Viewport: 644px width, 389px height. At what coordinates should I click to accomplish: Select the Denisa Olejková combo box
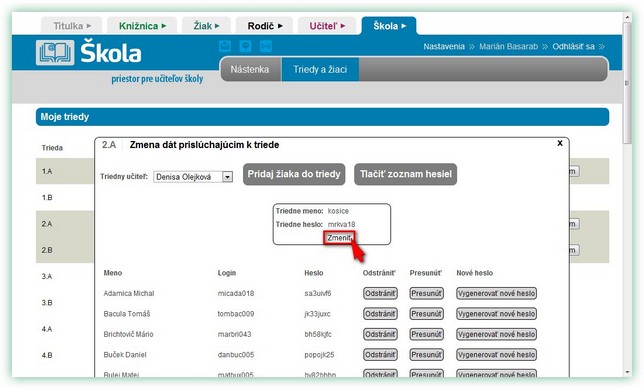pos(193,177)
